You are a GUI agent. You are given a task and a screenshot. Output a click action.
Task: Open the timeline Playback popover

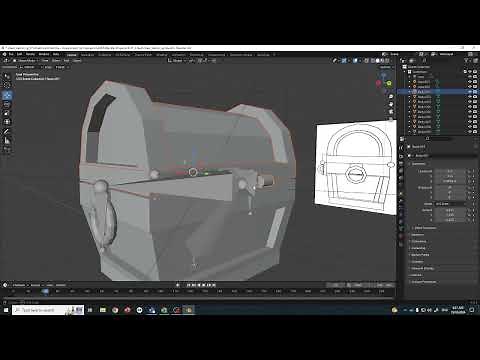click(x=19, y=285)
